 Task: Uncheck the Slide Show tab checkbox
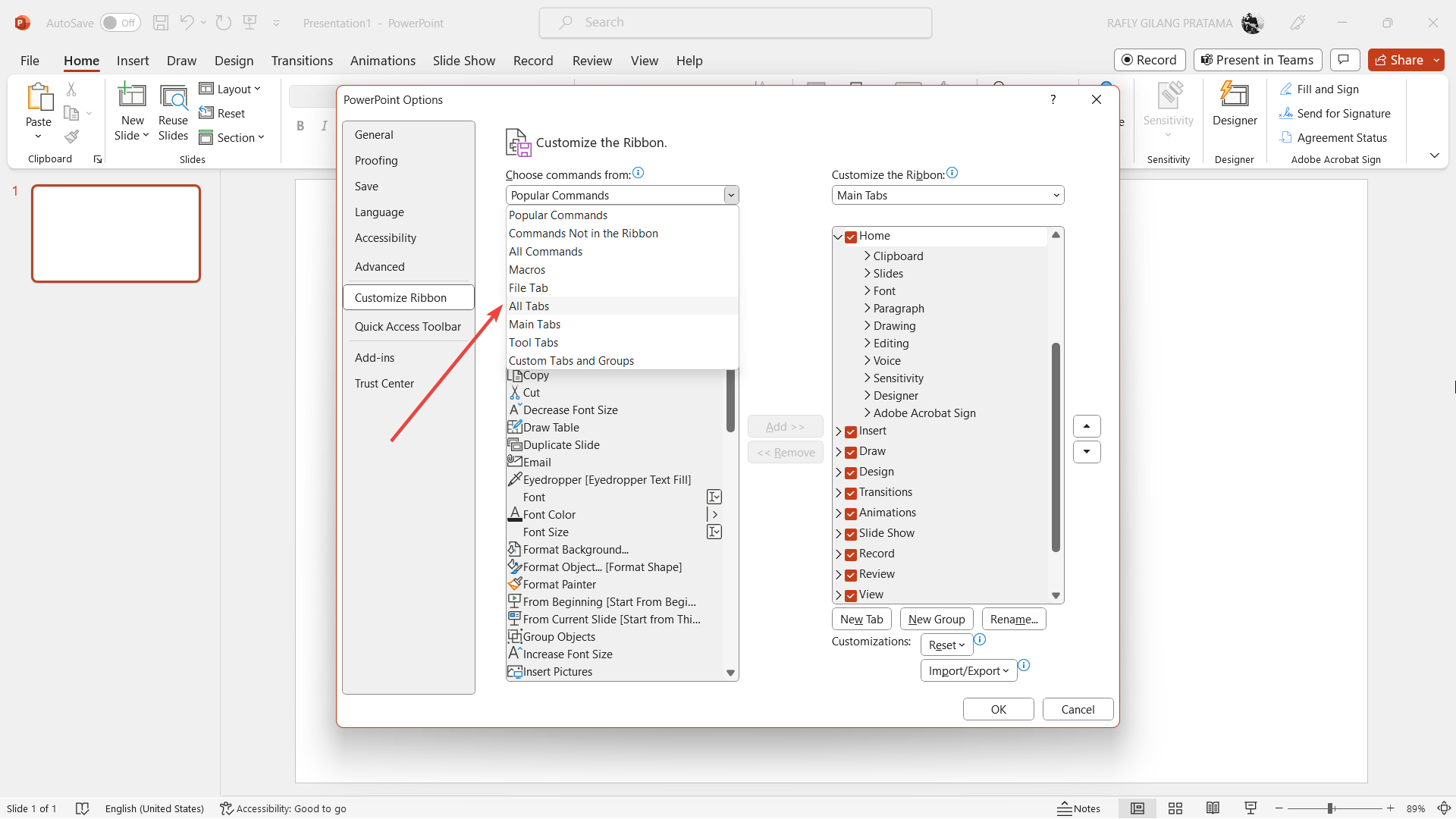tap(851, 534)
